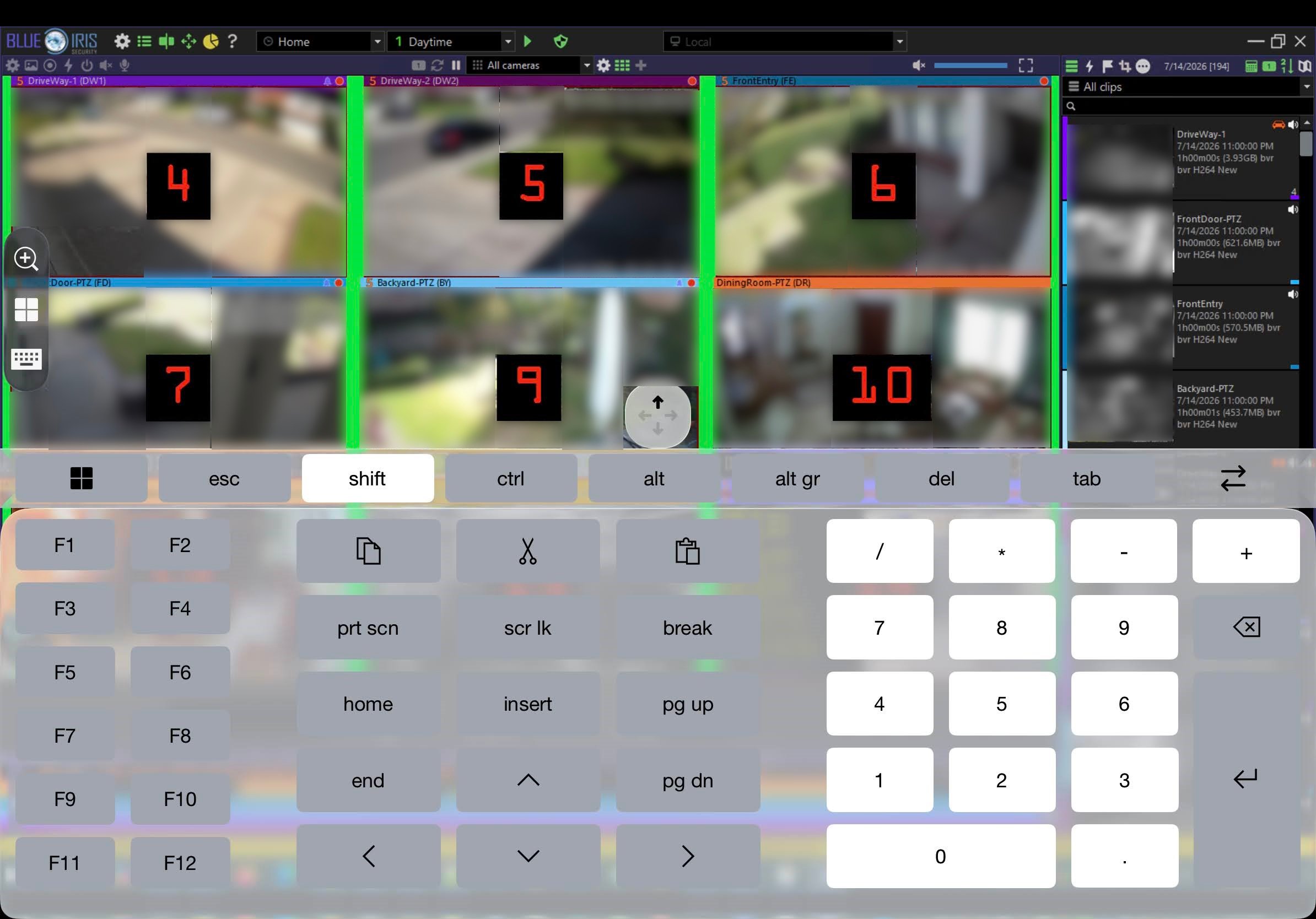Open the flagged clips filter icon
This screenshot has width=1316, height=919.
1107,66
